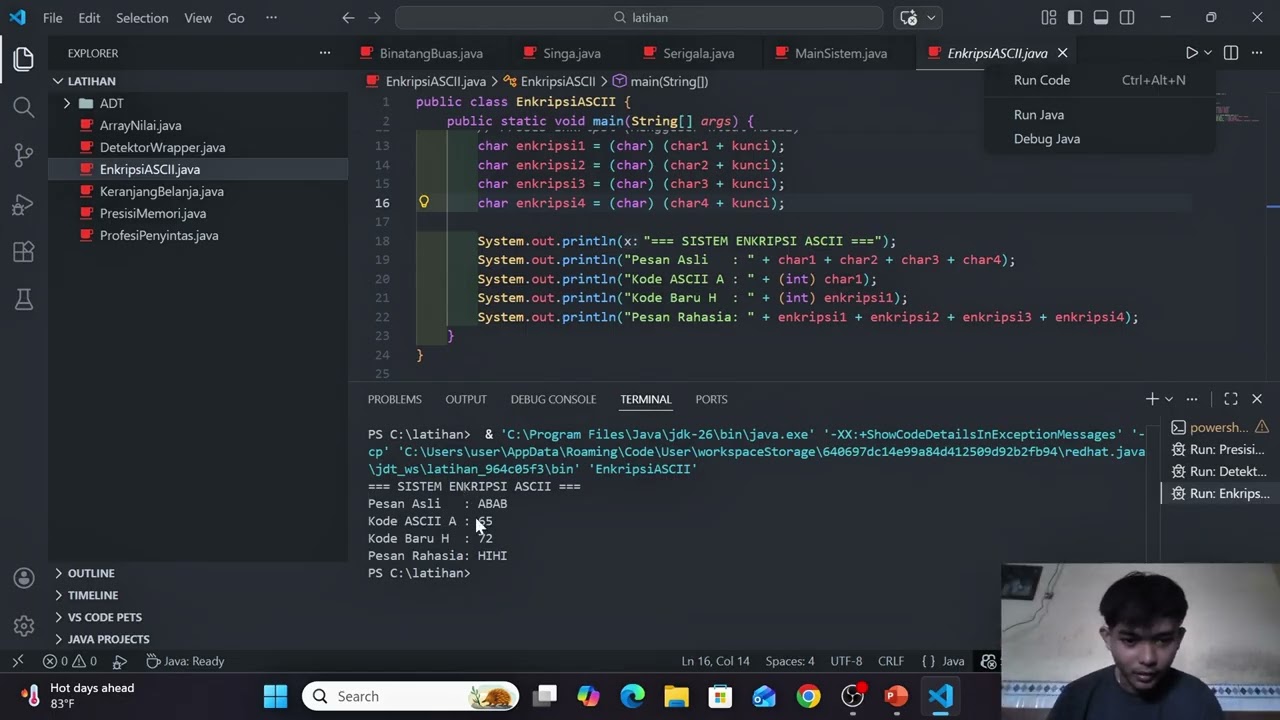Open the Search view in the activity bar

[x=24, y=107]
